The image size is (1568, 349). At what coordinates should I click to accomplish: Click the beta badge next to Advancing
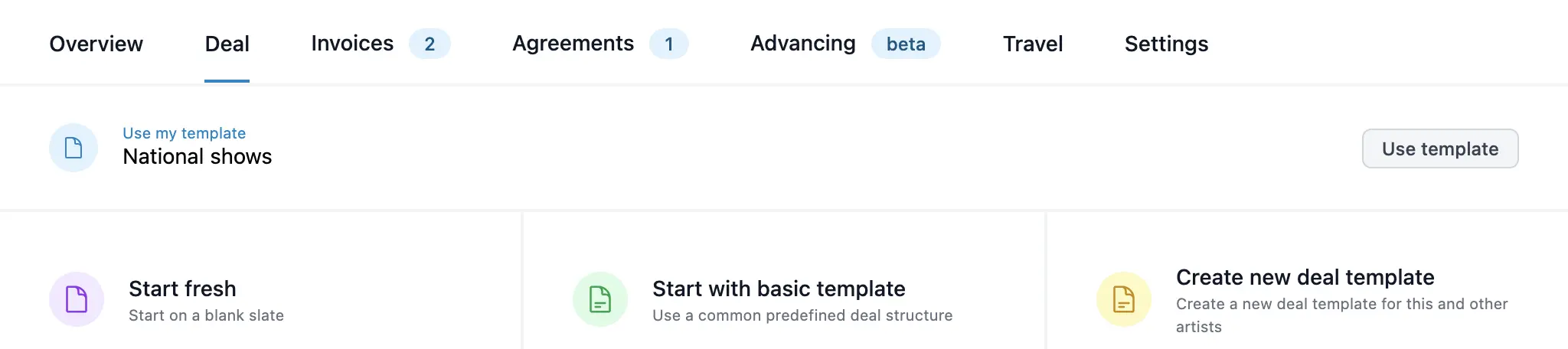[x=906, y=44]
